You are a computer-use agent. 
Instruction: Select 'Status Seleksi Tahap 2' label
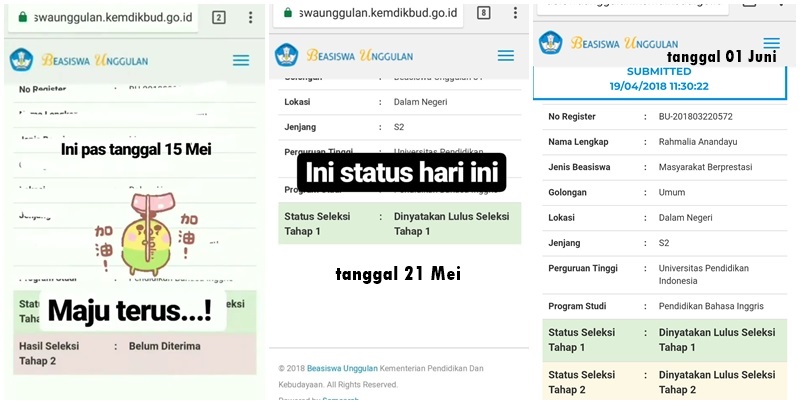point(582,382)
